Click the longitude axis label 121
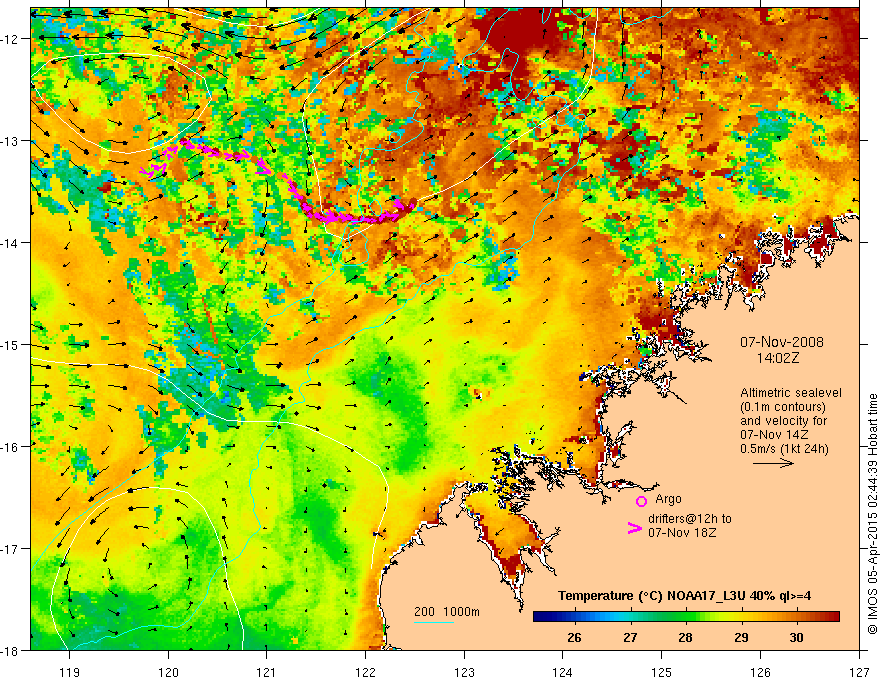Image resolution: width=880 pixels, height=680 pixels. (x=267, y=672)
